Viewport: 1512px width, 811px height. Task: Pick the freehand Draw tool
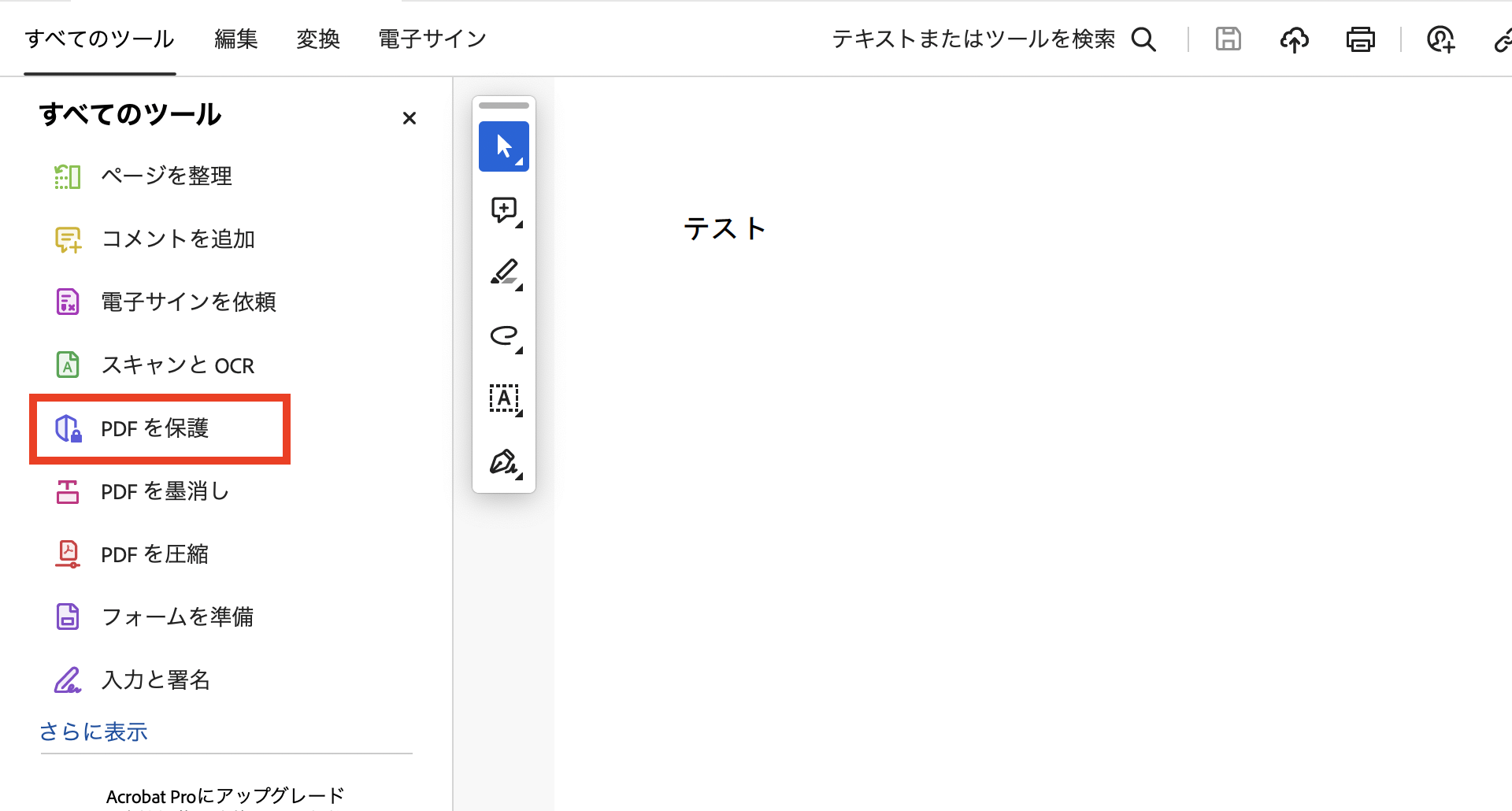tap(503, 336)
